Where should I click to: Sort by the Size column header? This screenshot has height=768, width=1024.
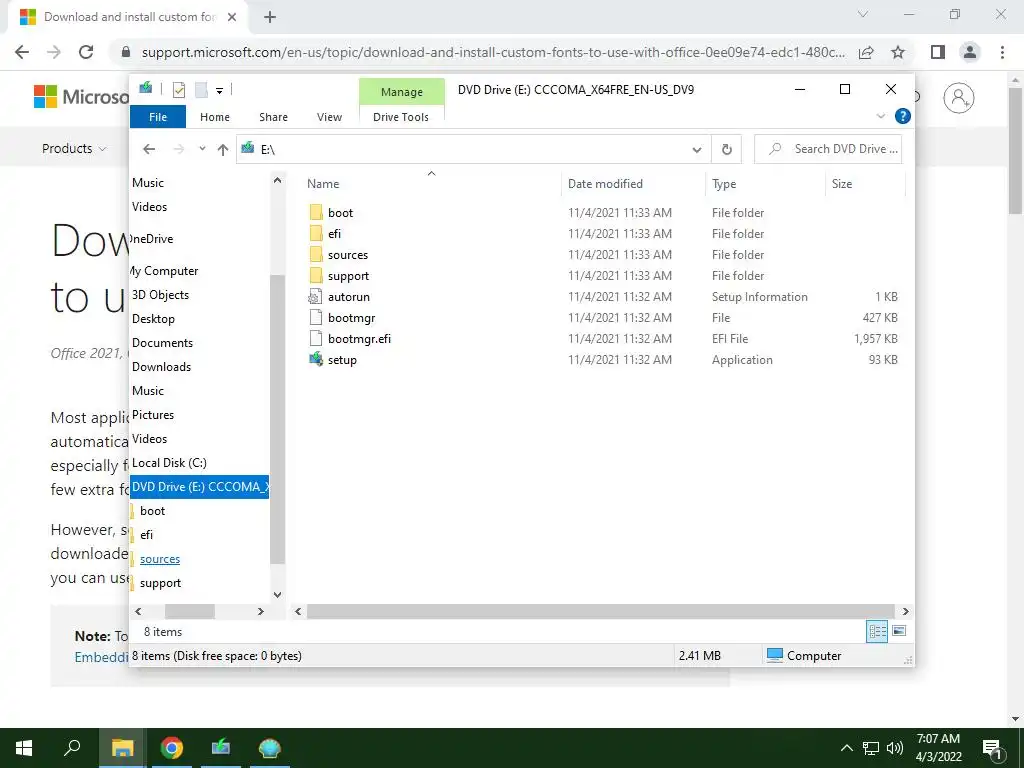click(865, 184)
